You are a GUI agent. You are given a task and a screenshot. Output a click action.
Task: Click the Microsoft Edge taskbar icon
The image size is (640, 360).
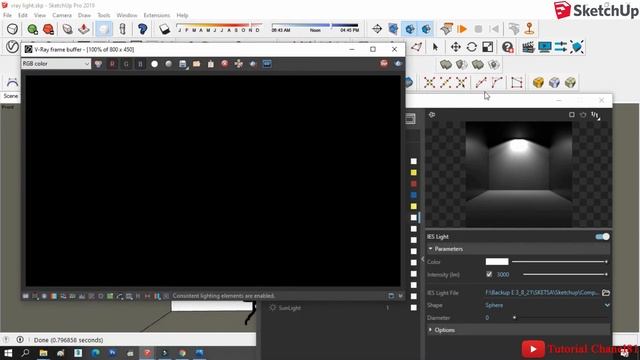click(96, 353)
